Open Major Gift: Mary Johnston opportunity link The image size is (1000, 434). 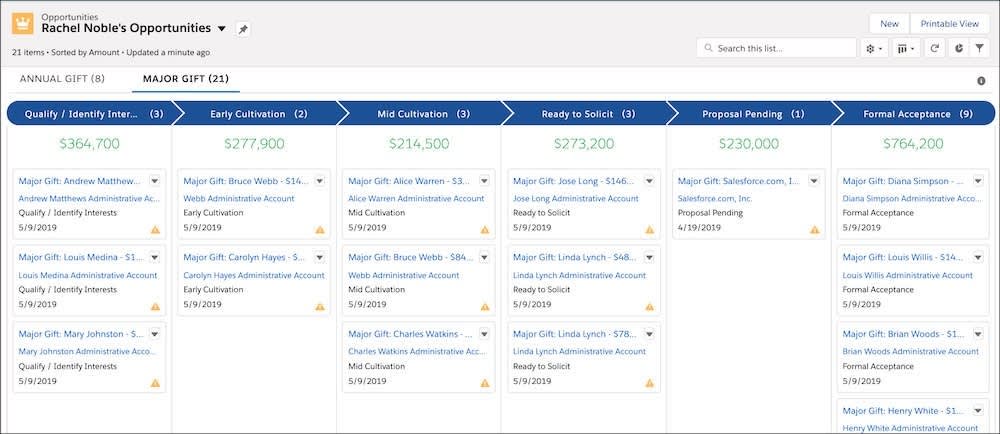[80, 334]
